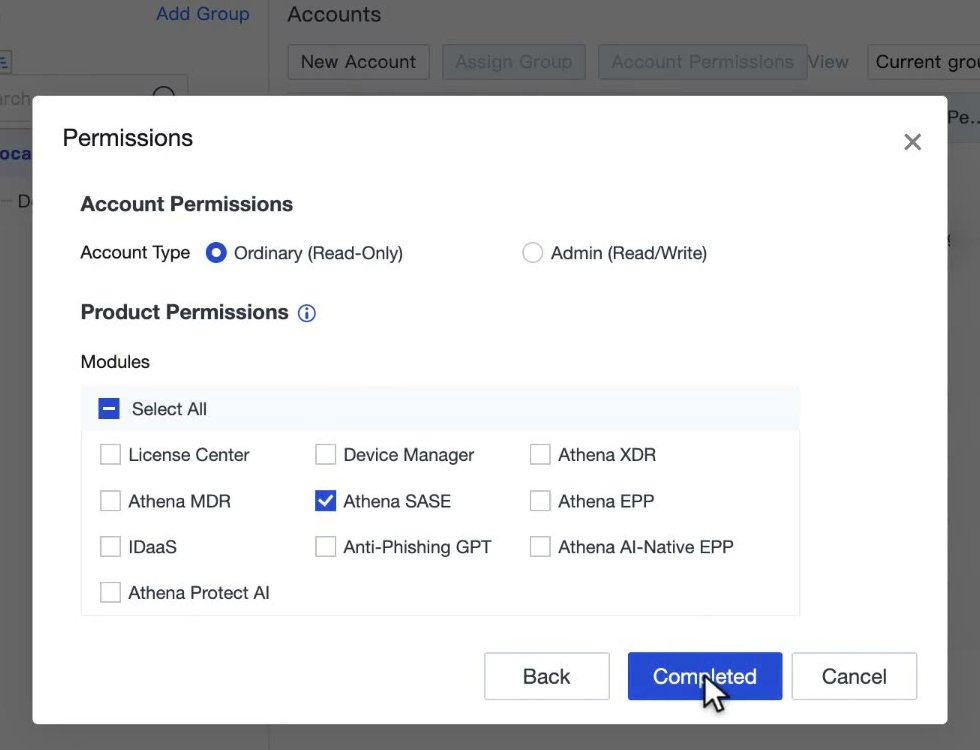The height and width of the screenshot is (750, 980).
Task: Click Account Permissions button behind the dialog
Action: coord(702,62)
